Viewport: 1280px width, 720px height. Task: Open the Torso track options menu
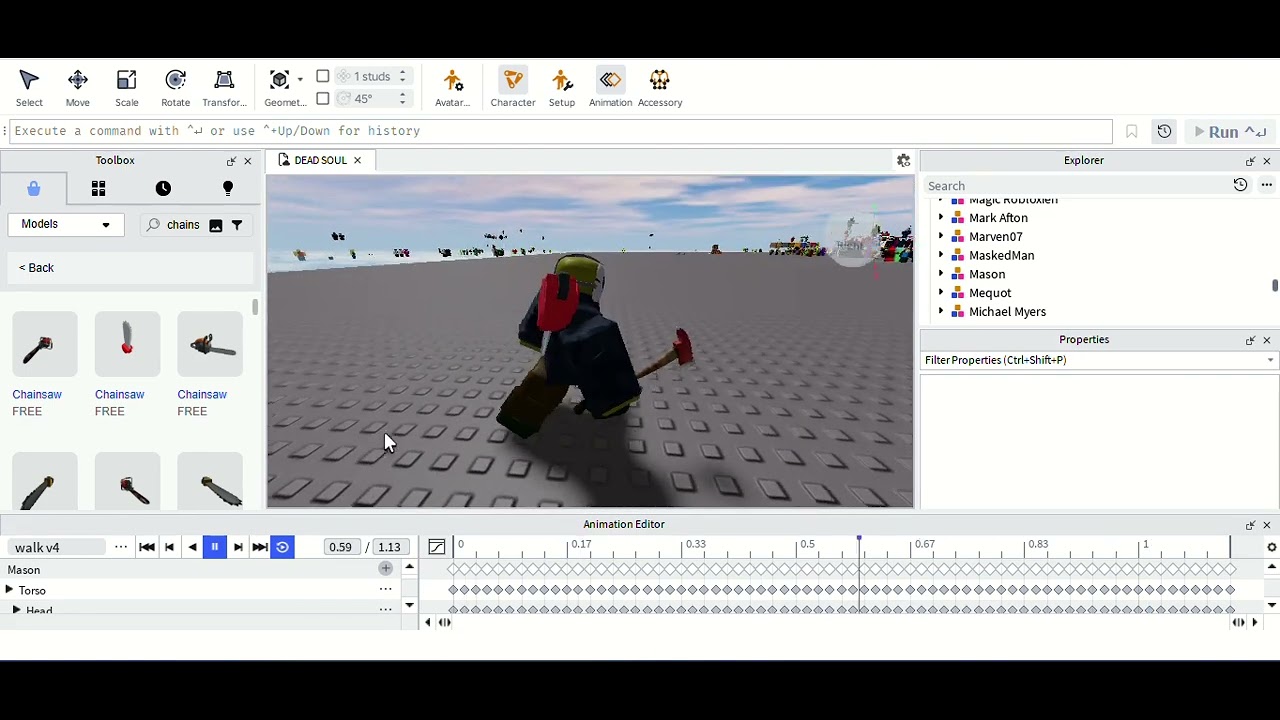[x=385, y=590]
